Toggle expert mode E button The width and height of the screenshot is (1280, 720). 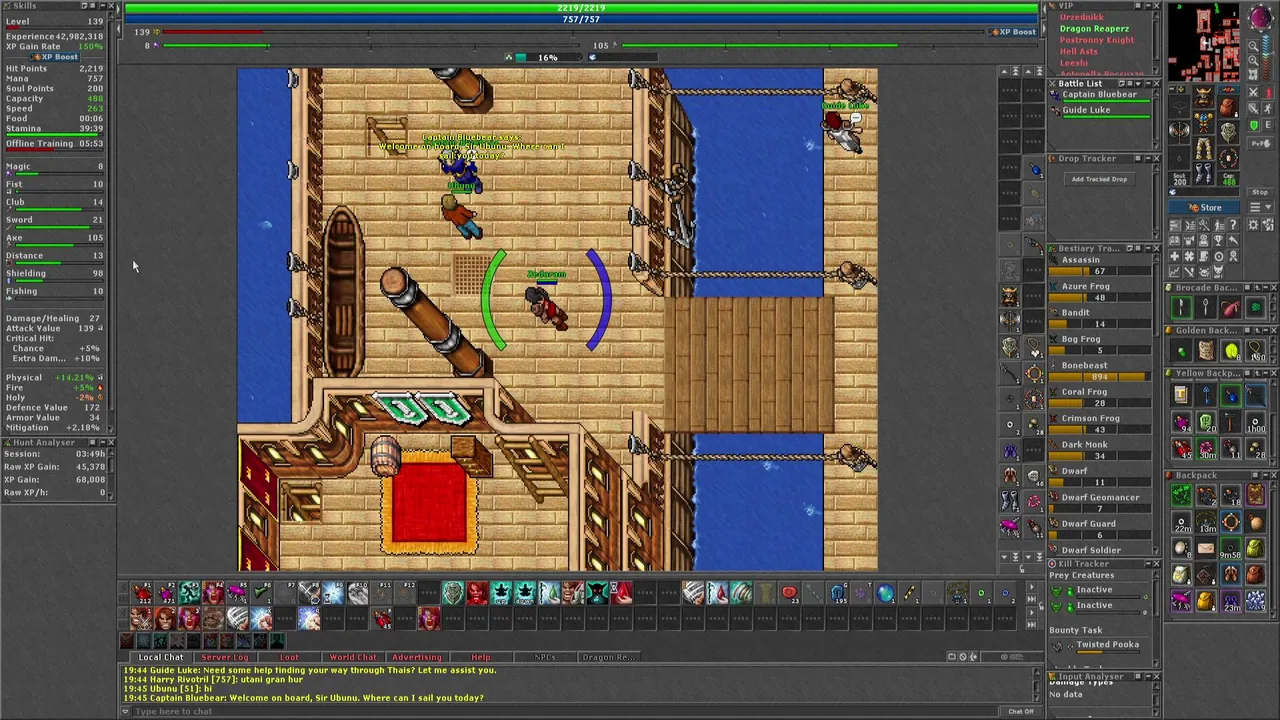coord(1268,125)
